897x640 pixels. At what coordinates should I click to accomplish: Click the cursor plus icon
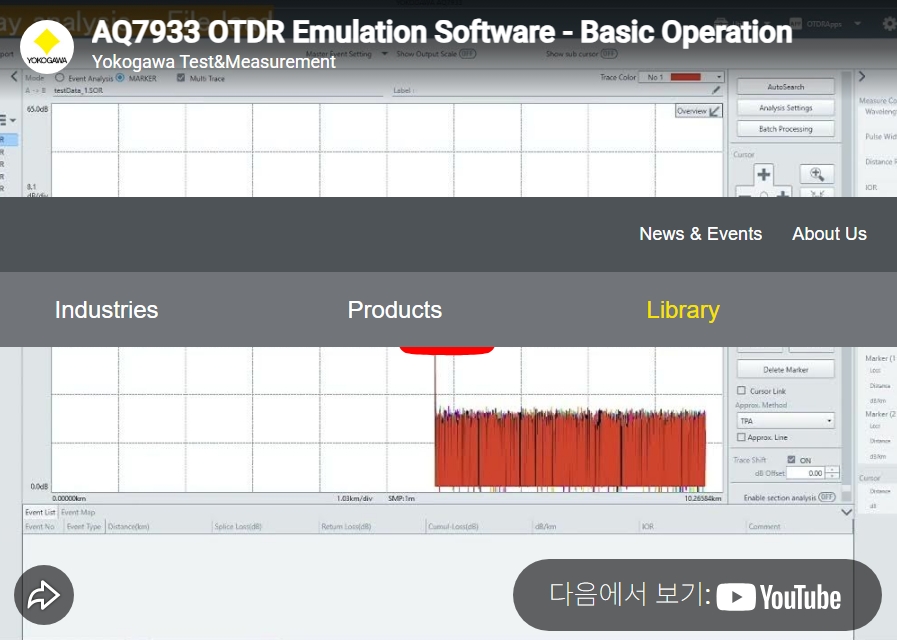point(764,174)
